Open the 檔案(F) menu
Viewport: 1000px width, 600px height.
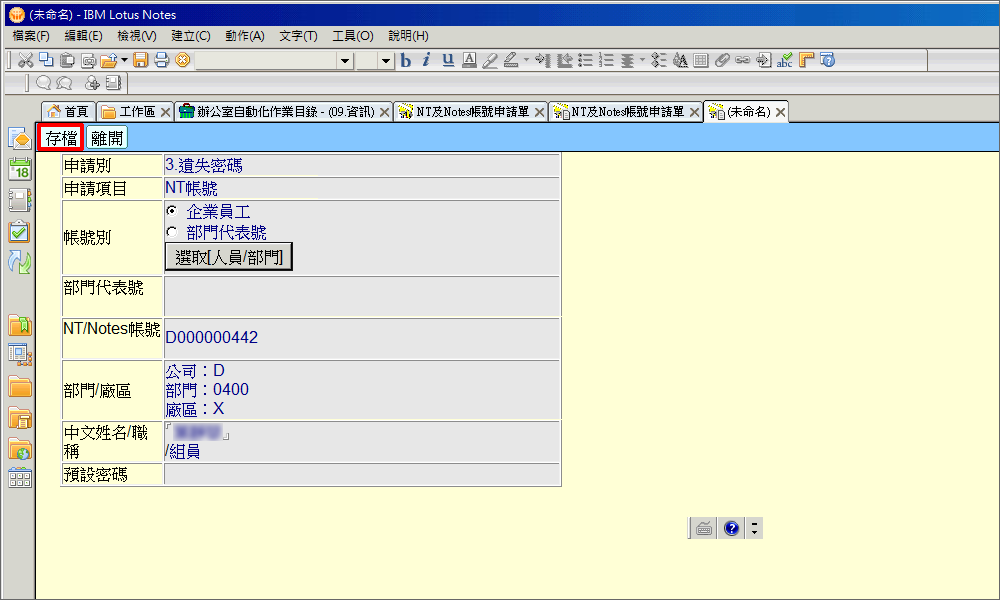[x=31, y=36]
